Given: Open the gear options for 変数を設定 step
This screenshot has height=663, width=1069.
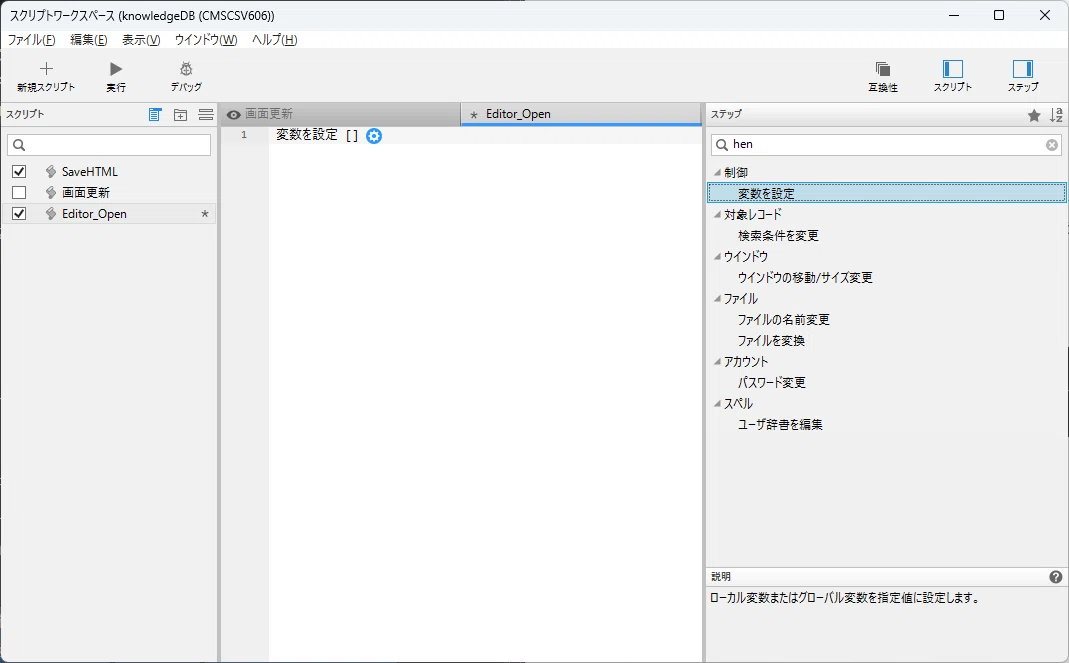Looking at the screenshot, I should click(374, 136).
